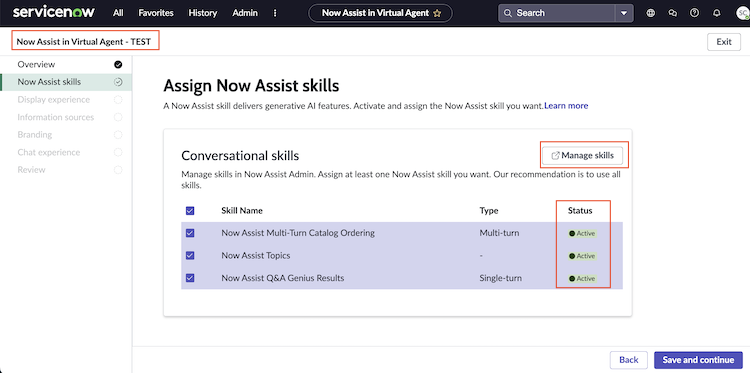The image size is (750, 373).
Task: Click the Assign Now Assist skills heading
Action: [251, 86]
